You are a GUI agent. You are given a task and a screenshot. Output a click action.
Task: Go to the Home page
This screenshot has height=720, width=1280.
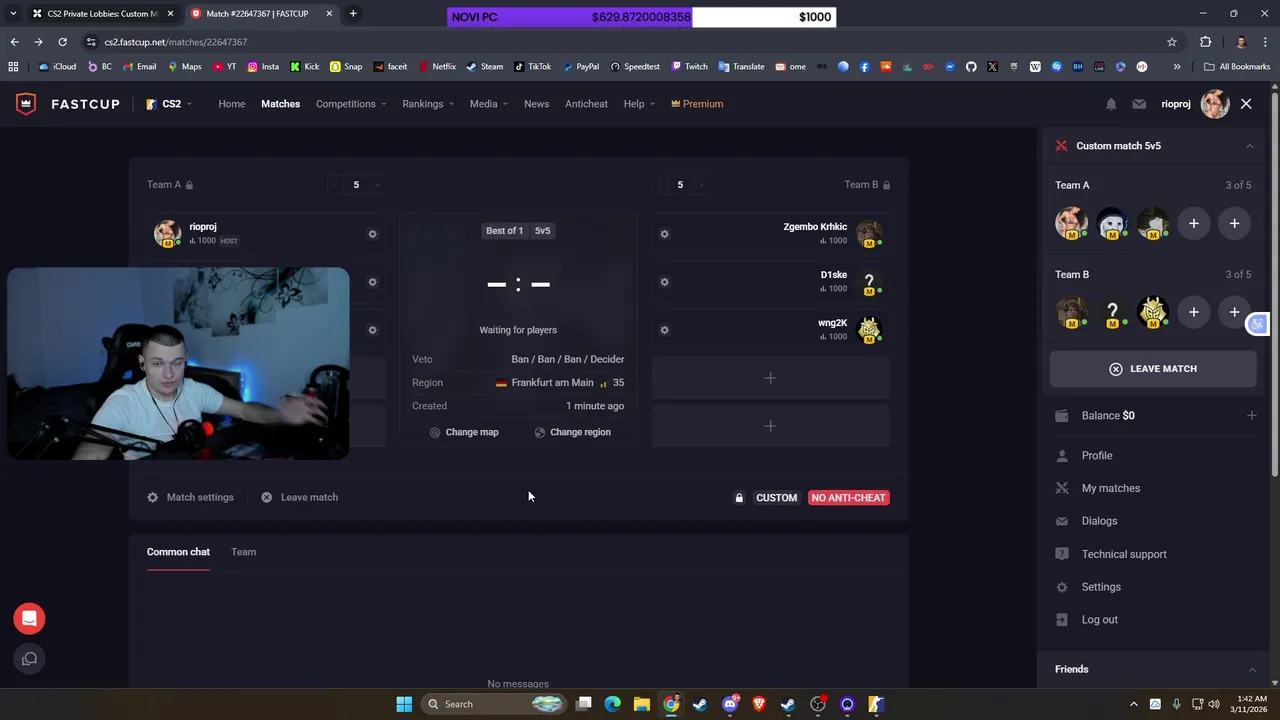coord(231,104)
